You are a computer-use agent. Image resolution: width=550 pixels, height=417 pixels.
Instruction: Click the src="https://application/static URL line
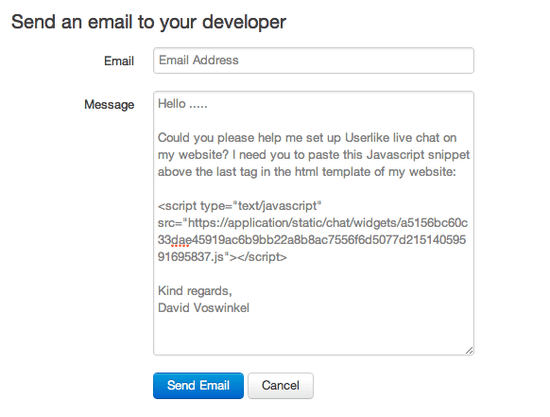(313, 223)
